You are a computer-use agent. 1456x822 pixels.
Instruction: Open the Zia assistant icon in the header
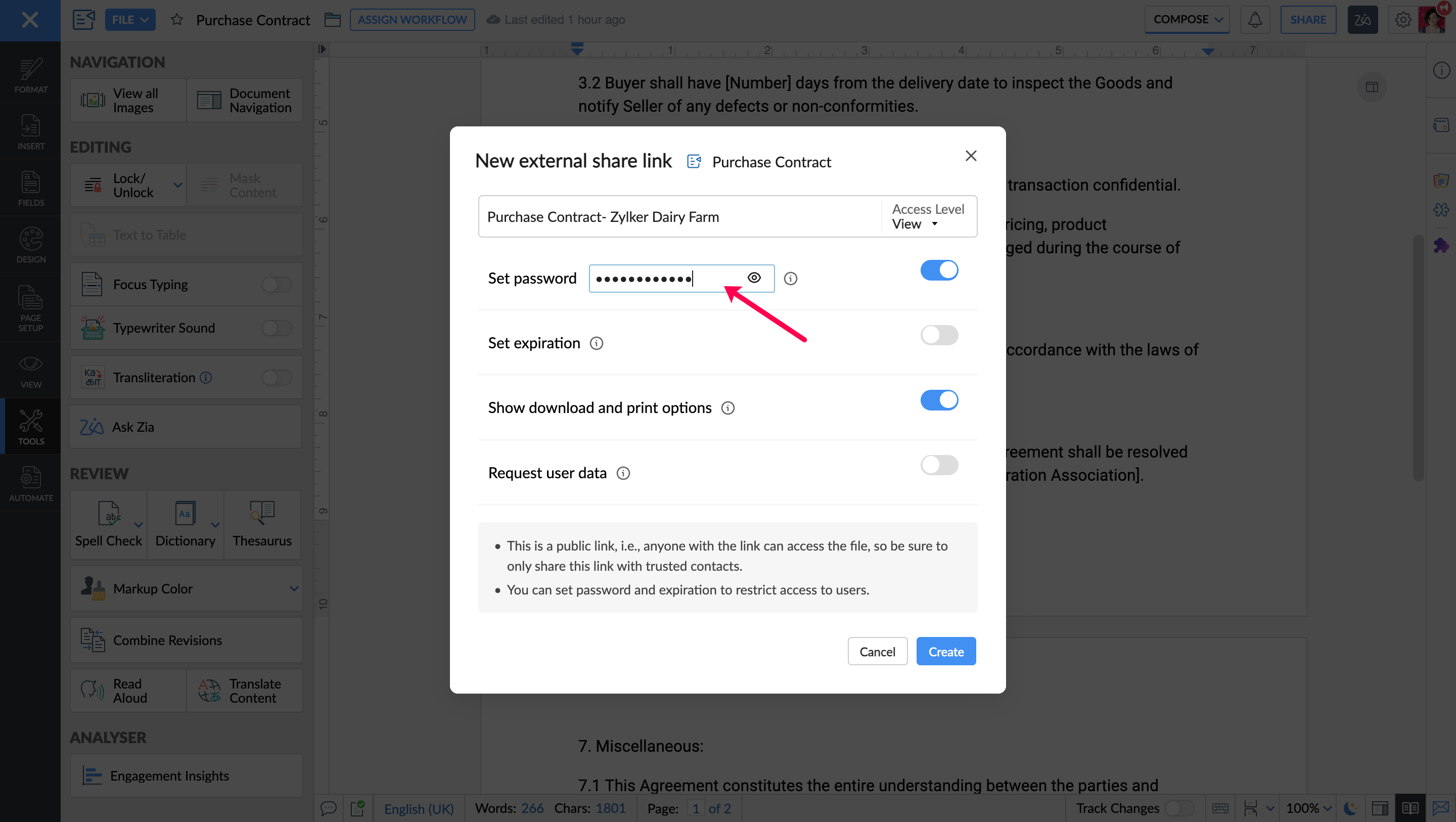click(1362, 20)
